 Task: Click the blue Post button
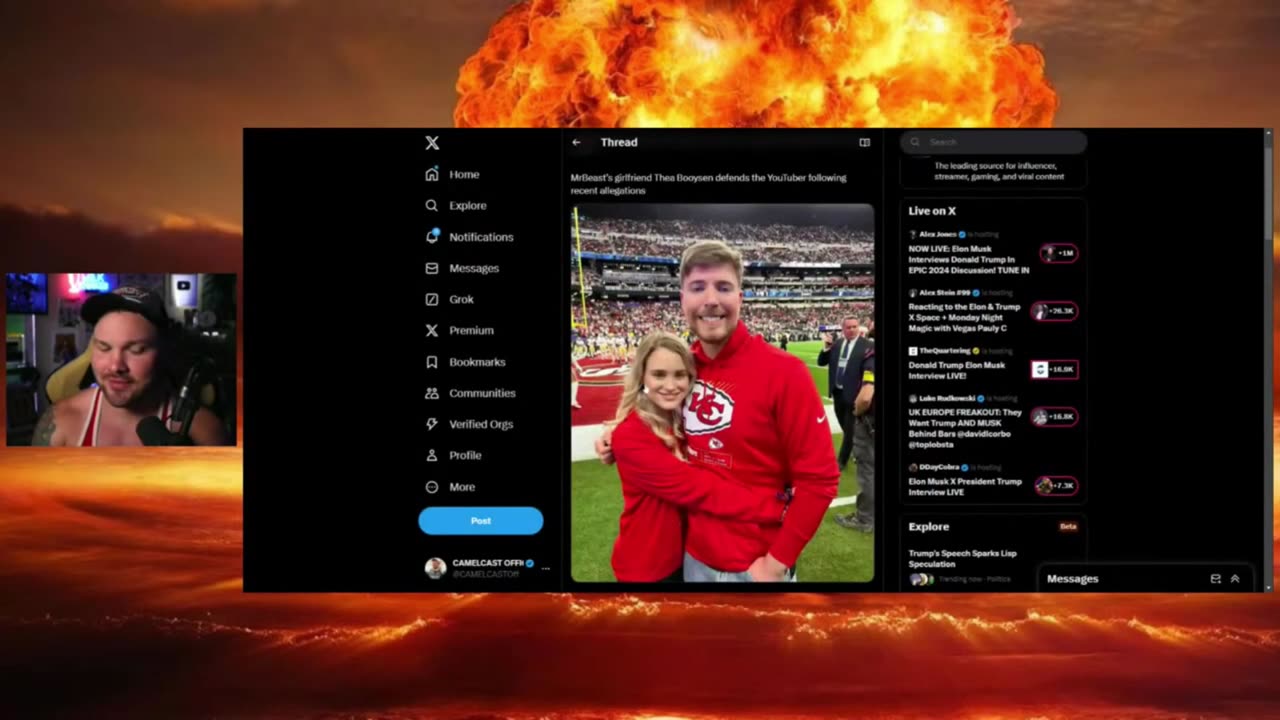pos(481,520)
